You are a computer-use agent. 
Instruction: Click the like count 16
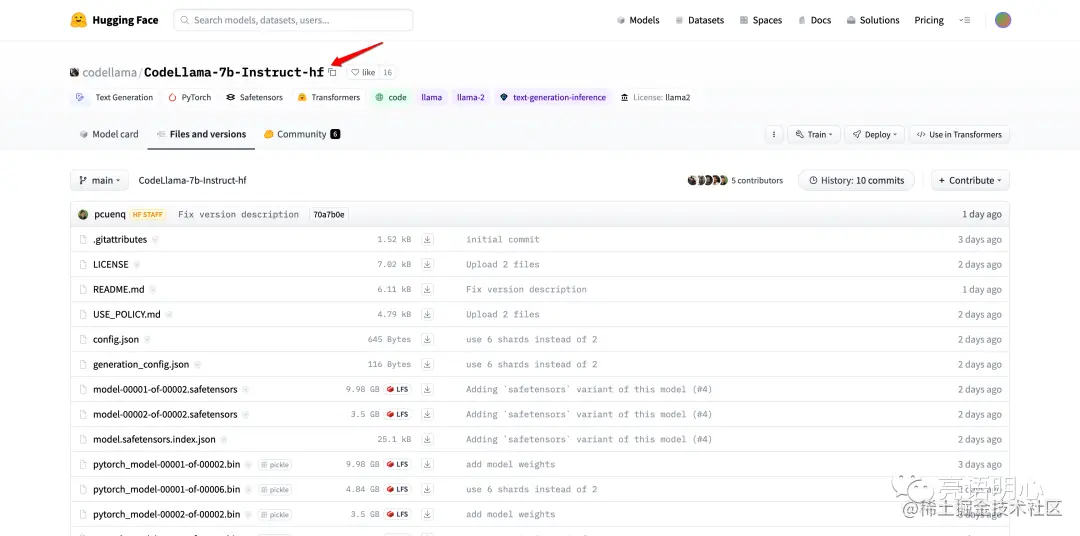388,72
